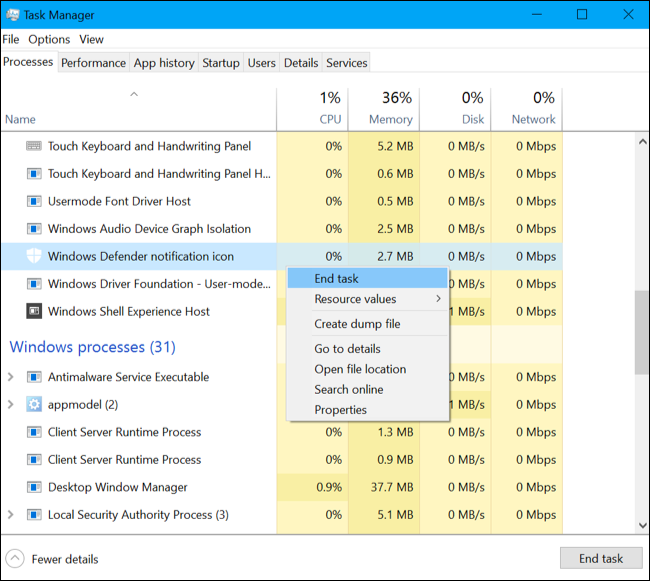Click the Task Manager title bar icon
This screenshot has height=581, width=650.
(x=13, y=15)
